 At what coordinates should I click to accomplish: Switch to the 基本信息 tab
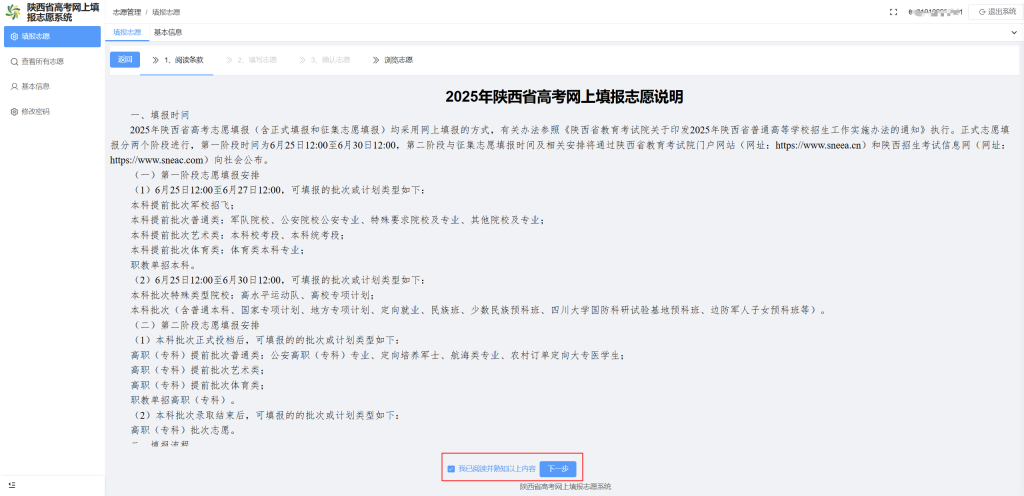point(167,32)
